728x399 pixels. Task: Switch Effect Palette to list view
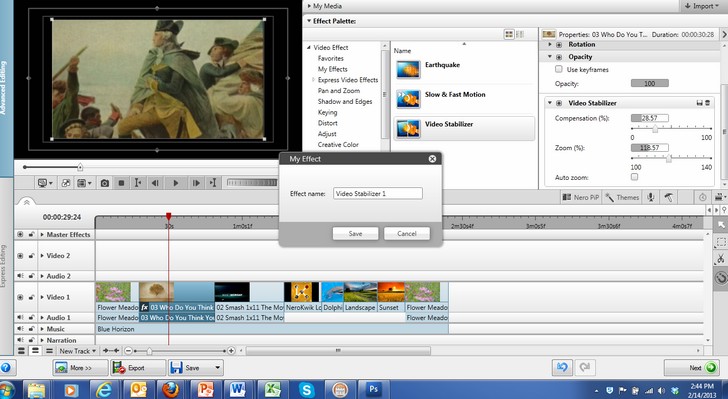pos(520,34)
